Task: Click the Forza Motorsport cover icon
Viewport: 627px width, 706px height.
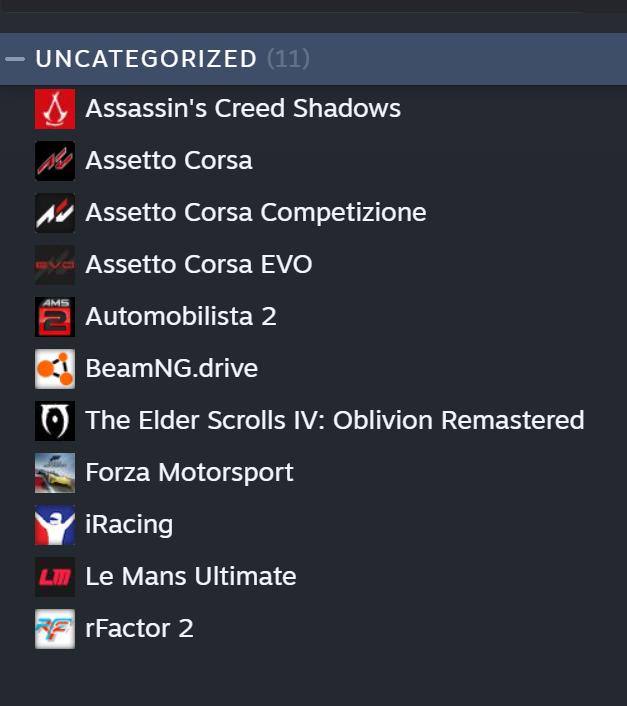Action: click(x=55, y=473)
